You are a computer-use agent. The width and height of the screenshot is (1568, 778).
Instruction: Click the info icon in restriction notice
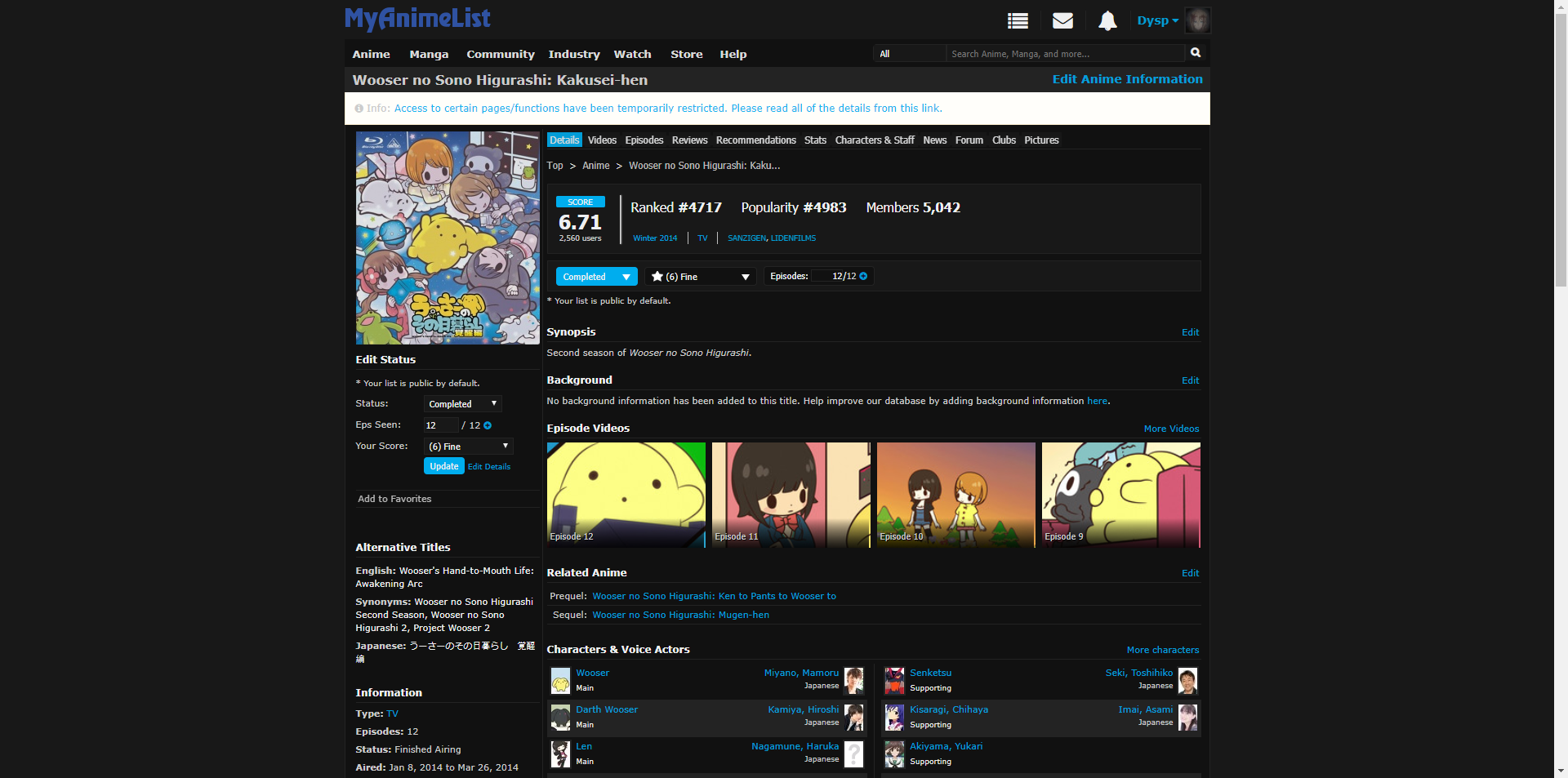(x=359, y=109)
